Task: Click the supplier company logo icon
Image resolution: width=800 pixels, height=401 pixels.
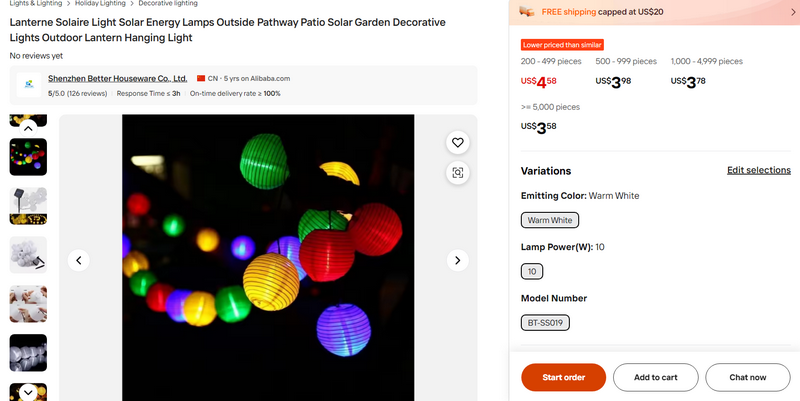Action: click(x=30, y=84)
